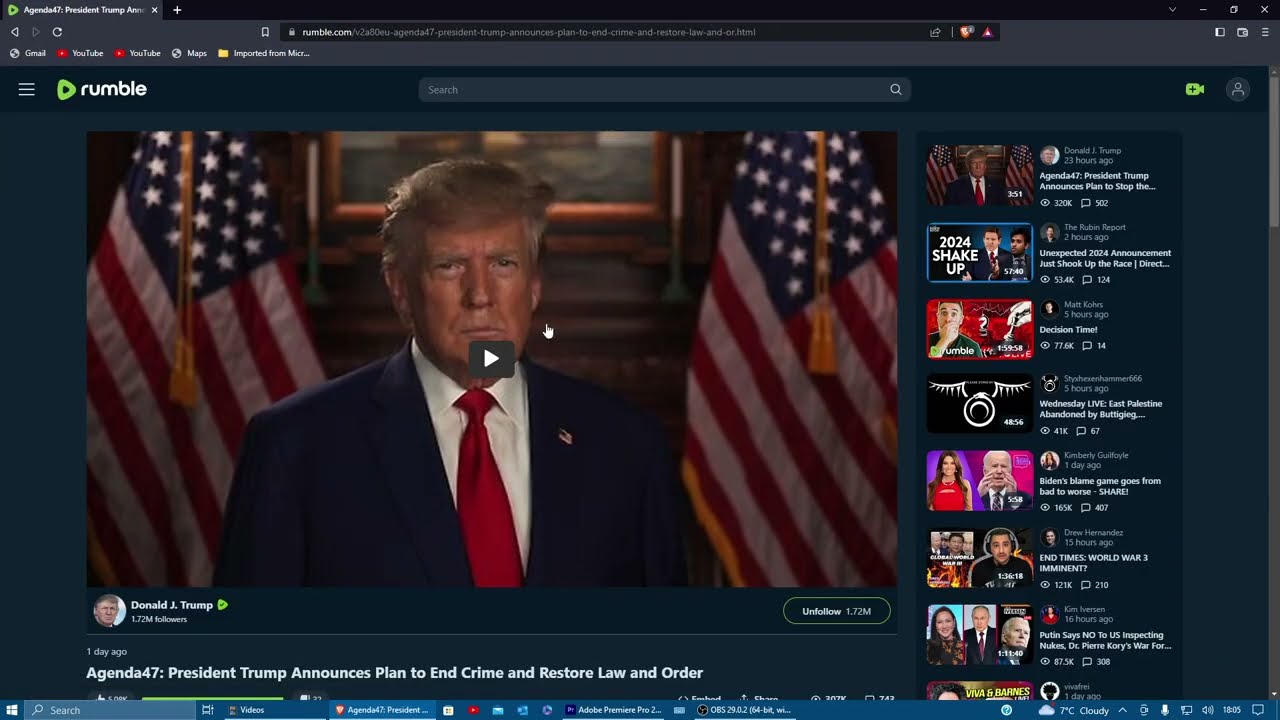This screenshot has width=1280, height=720.
Task: Open the Maps bookmark
Action: (x=190, y=53)
